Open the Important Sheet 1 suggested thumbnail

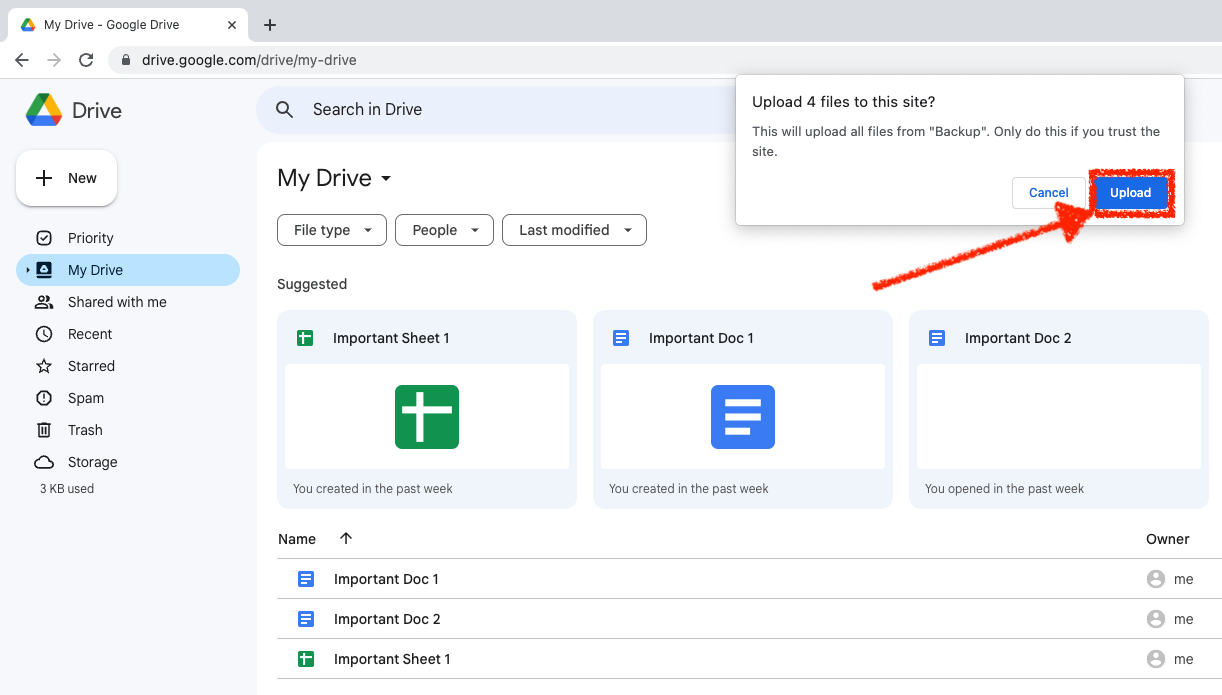click(427, 416)
